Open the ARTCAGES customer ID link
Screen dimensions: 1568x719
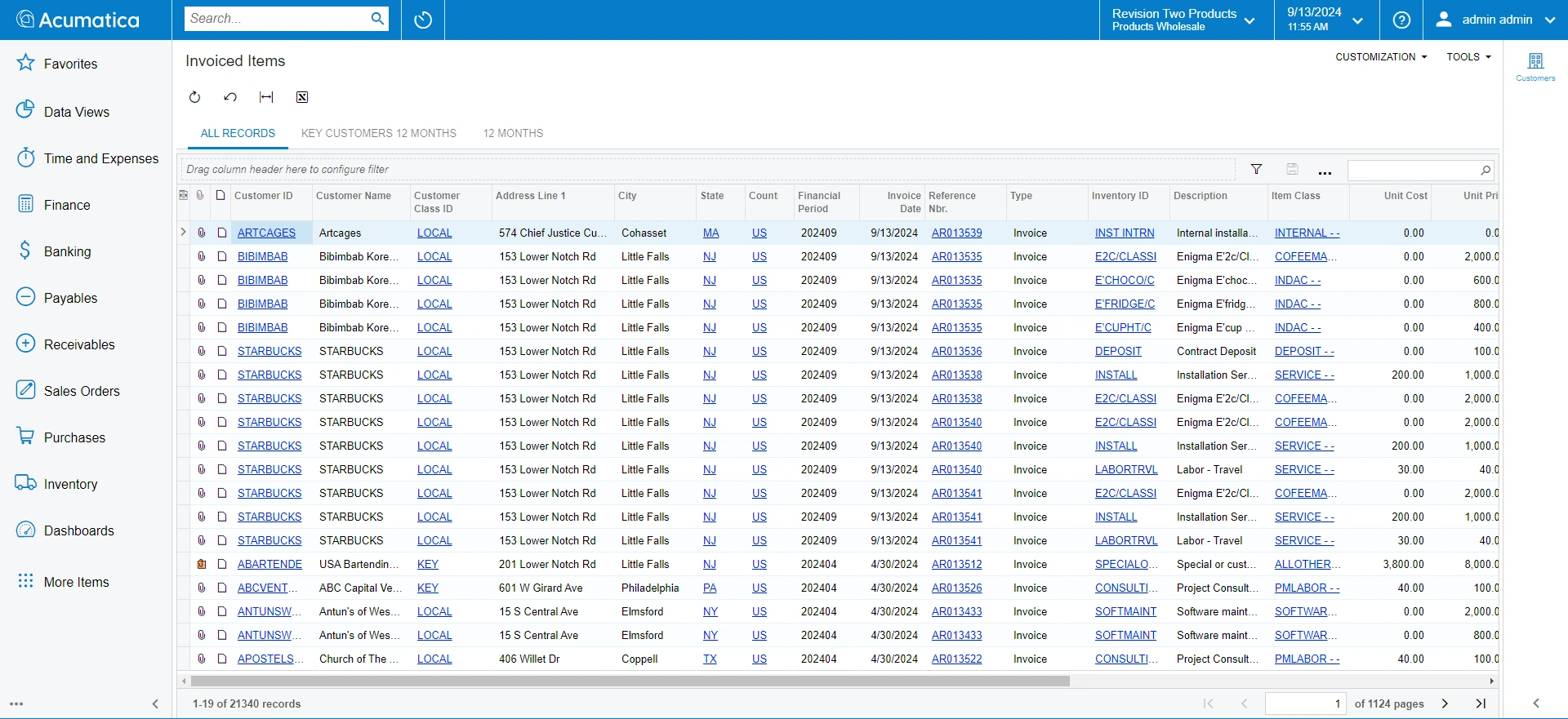(266, 233)
